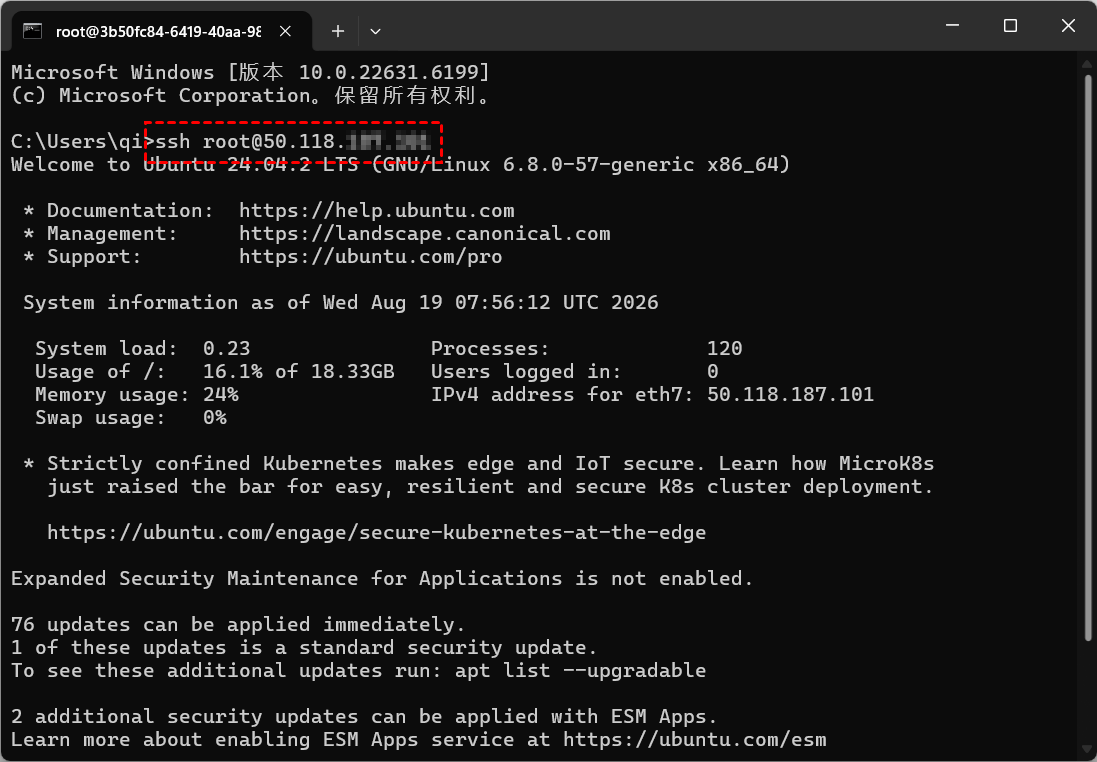Click the processes count 120
The image size is (1097, 762).
click(724, 348)
